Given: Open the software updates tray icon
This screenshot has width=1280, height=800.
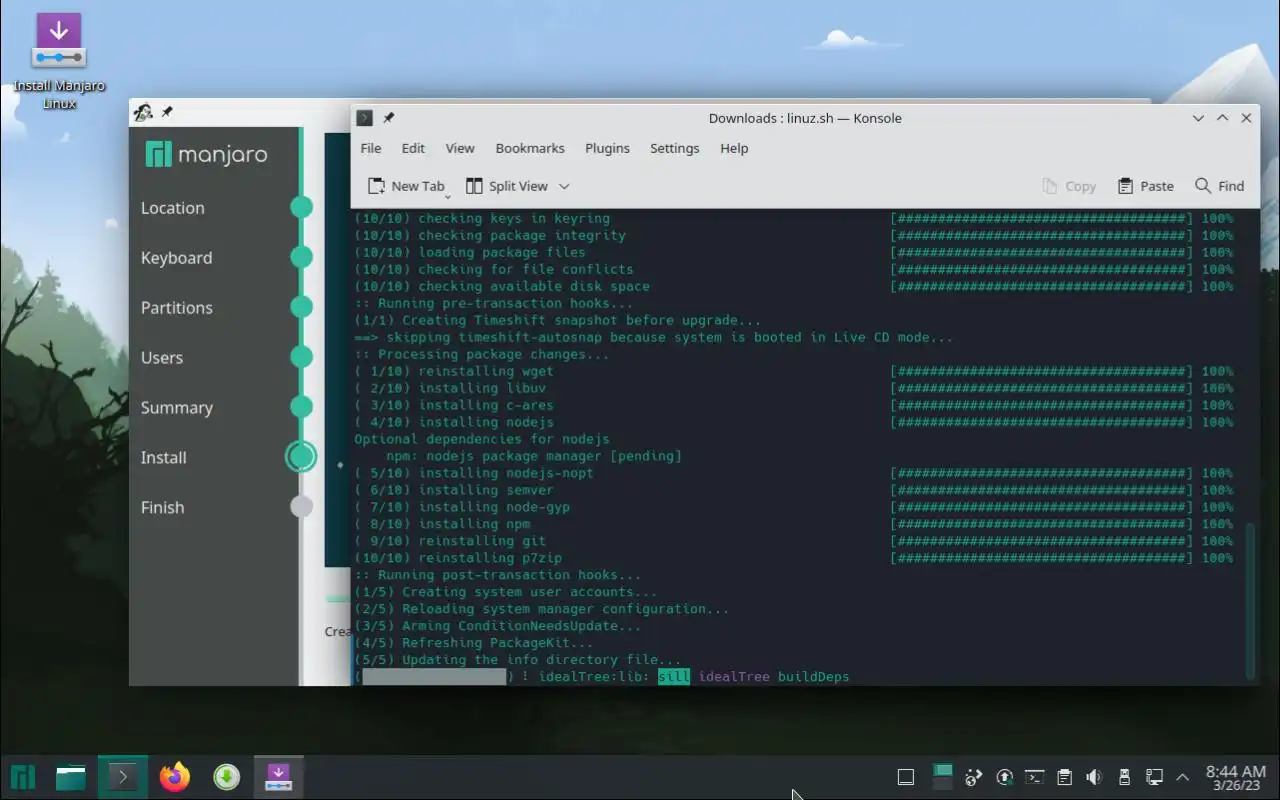Looking at the screenshot, I should pyautogui.click(x=1005, y=777).
